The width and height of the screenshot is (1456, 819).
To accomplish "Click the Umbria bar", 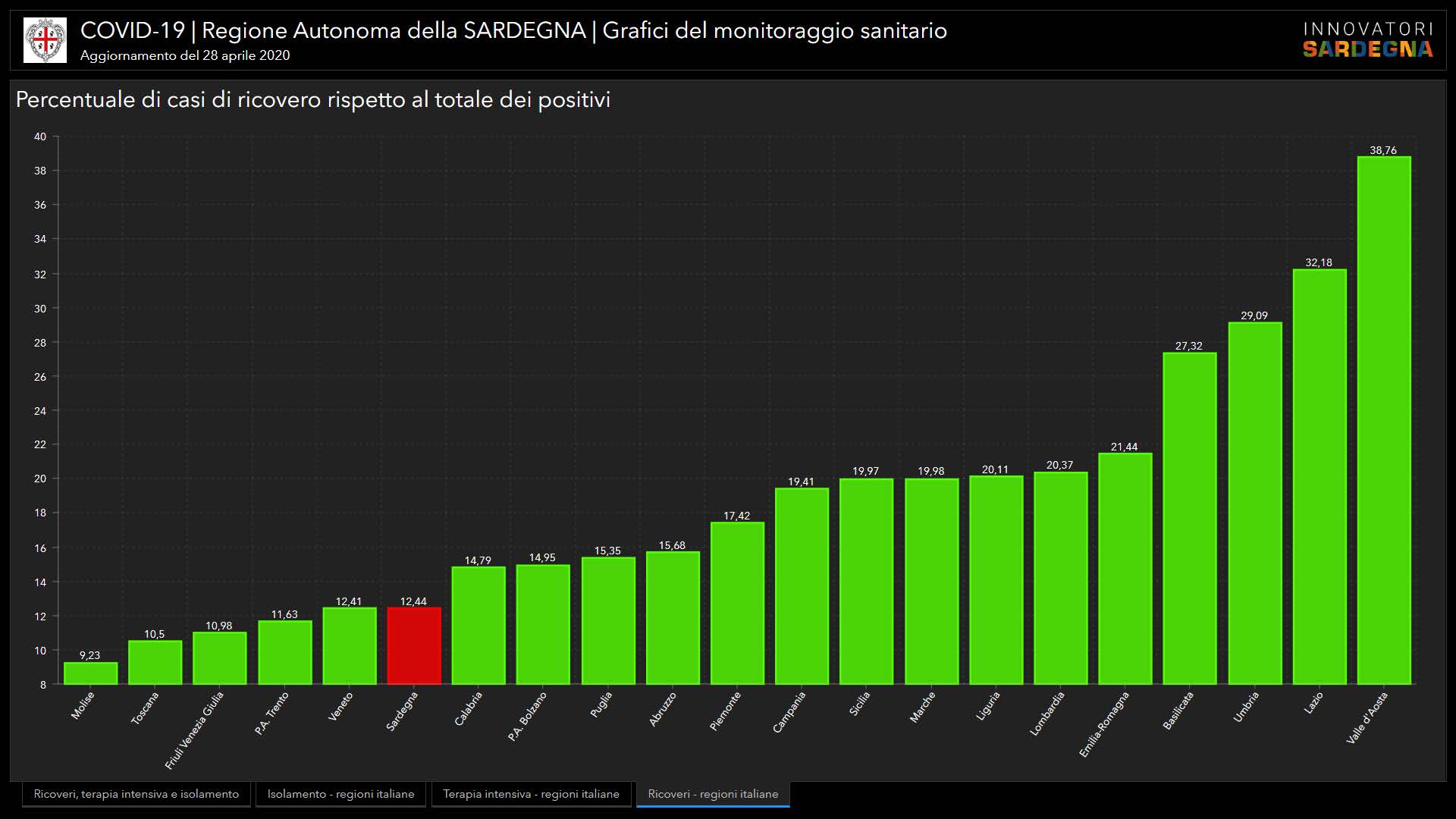I will pos(1255,504).
